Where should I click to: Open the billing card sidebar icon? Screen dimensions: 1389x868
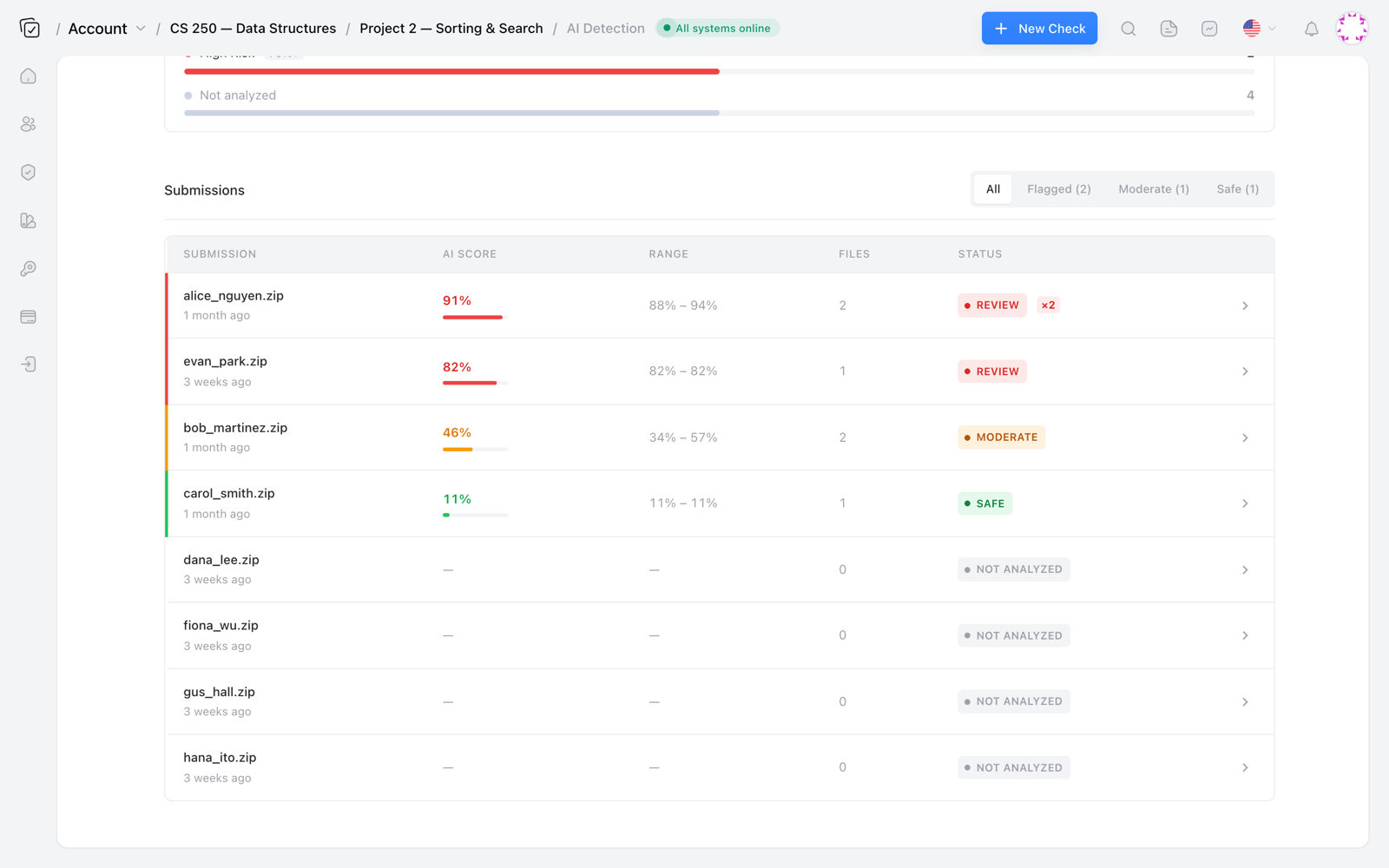[x=29, y=317]
